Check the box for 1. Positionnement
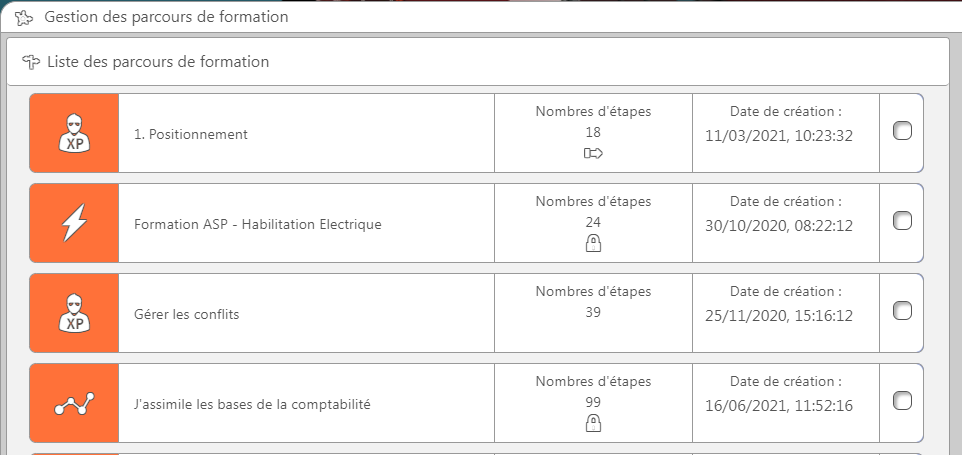Screen dimensions: 962x455 coord(902,131)
